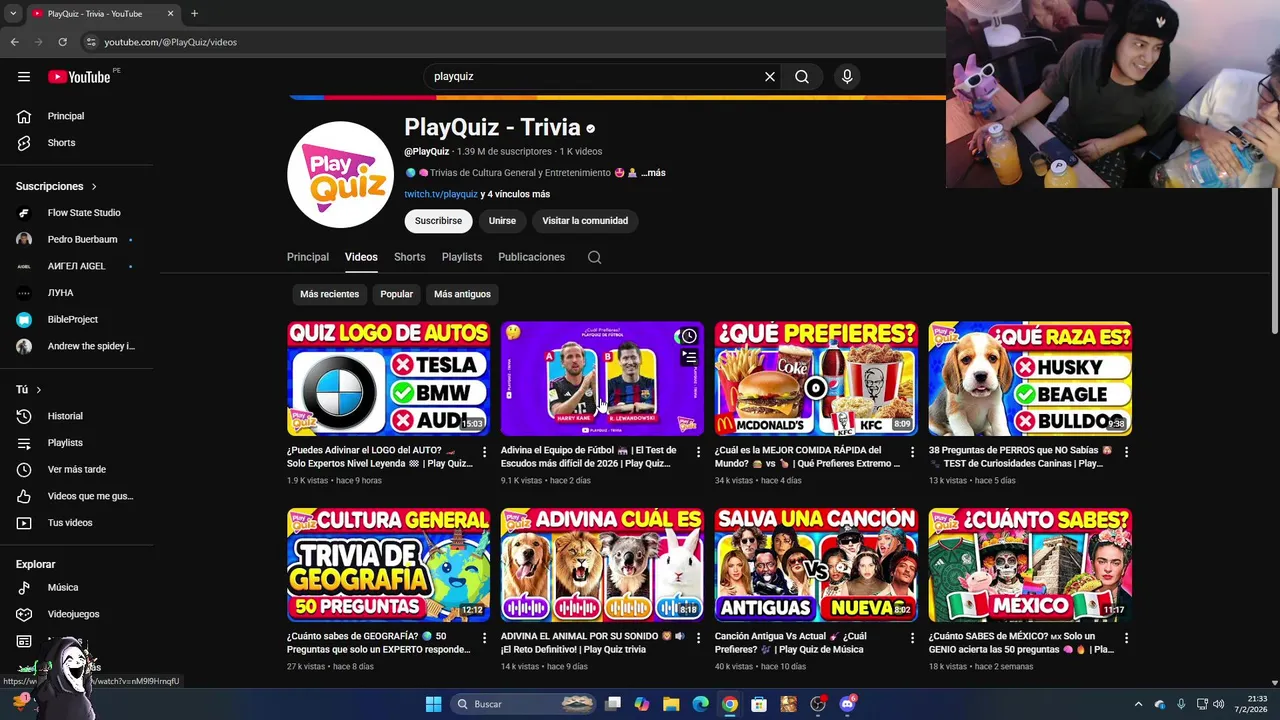The height and width of the screenshot is (720, 1280).
Task: Open the browser tab list dropdown
Action: (x=13, y=13)
